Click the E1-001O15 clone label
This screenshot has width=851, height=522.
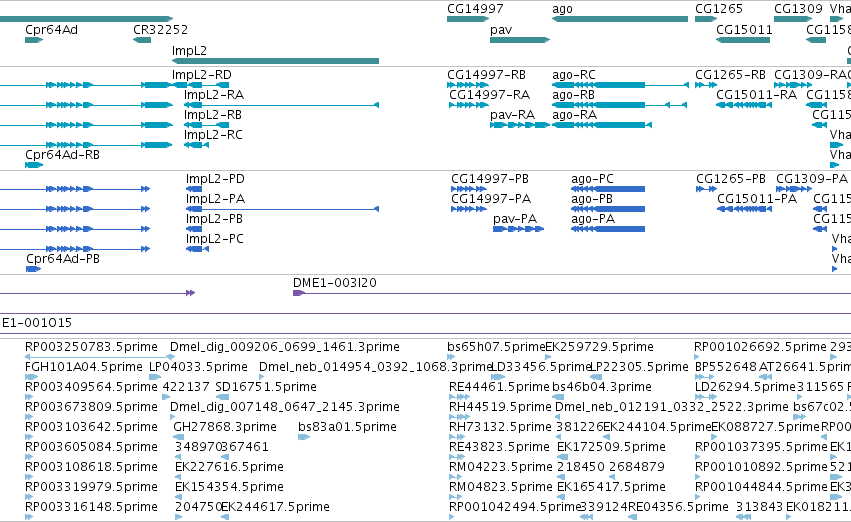pyautogui.click(x=37, y=323)
